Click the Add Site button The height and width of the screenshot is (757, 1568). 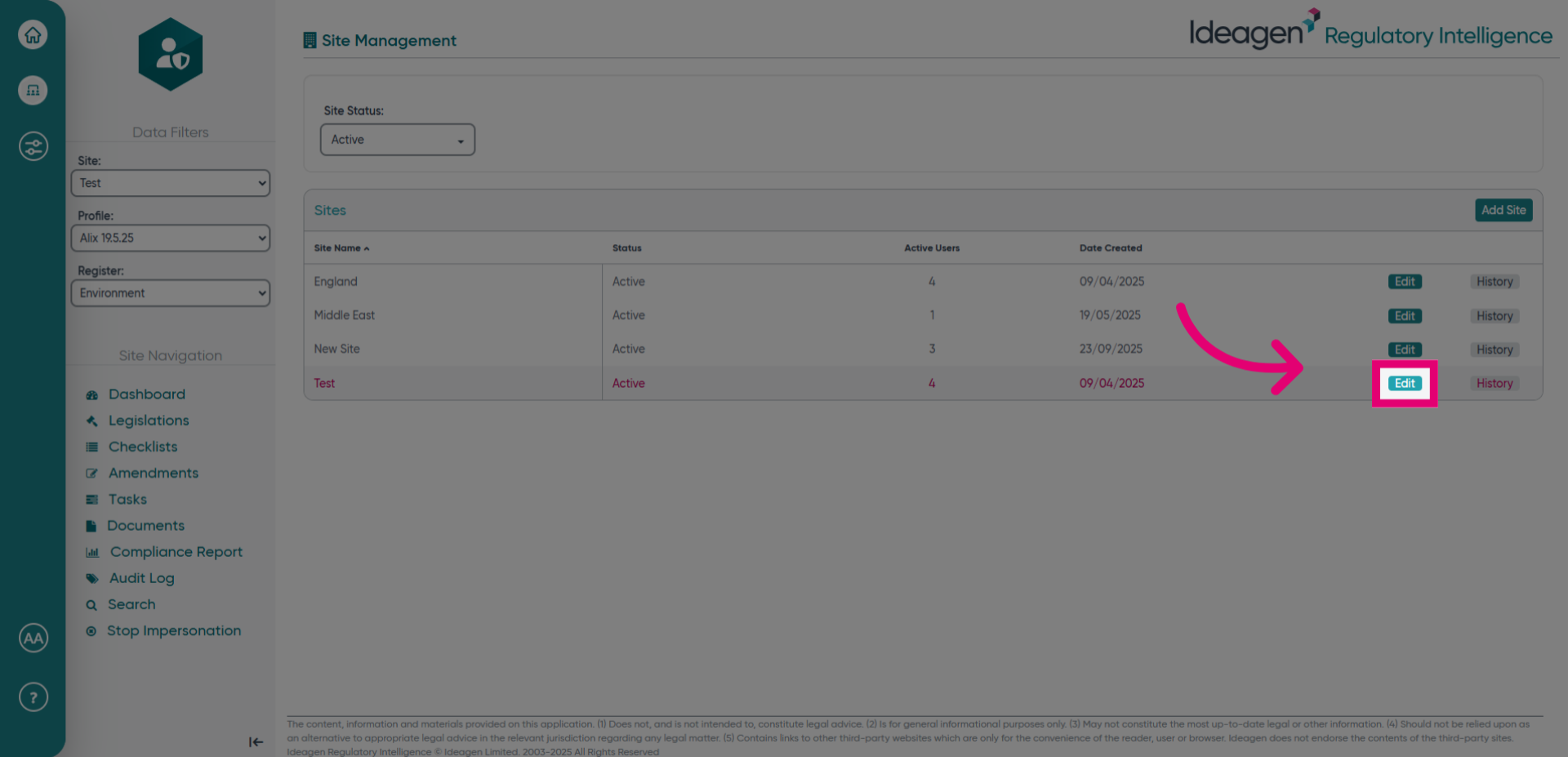1503,210
